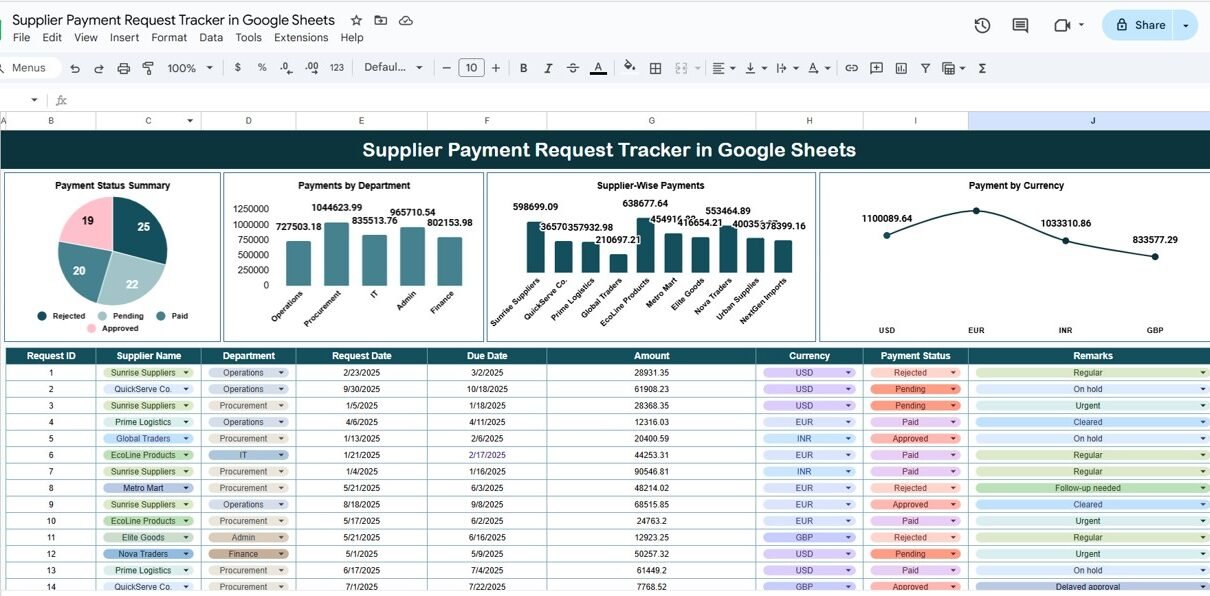Toggle bold formatting
1210x596 pixels.
[523, 68]
